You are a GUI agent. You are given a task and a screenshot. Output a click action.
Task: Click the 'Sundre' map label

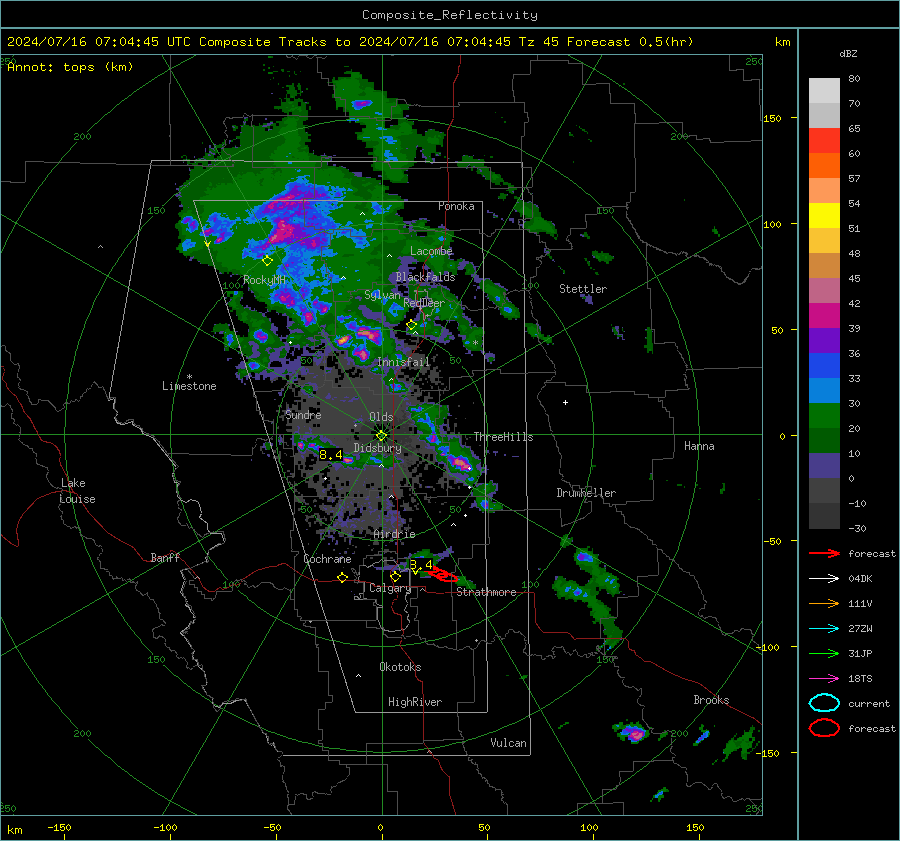click(303, 415)
